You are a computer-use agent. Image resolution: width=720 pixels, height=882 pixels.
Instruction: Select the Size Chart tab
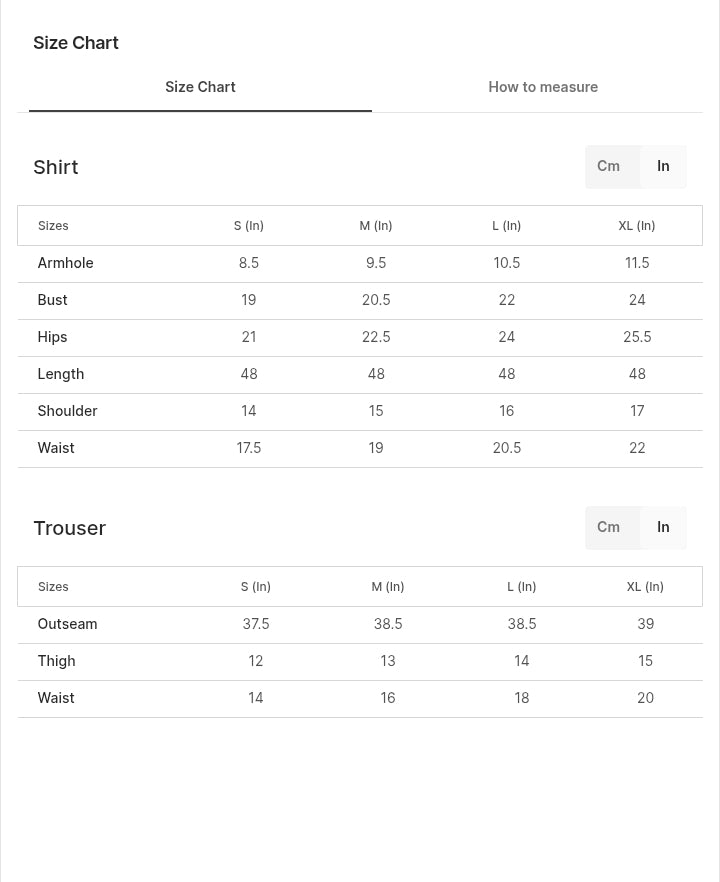tap(200, 87)
